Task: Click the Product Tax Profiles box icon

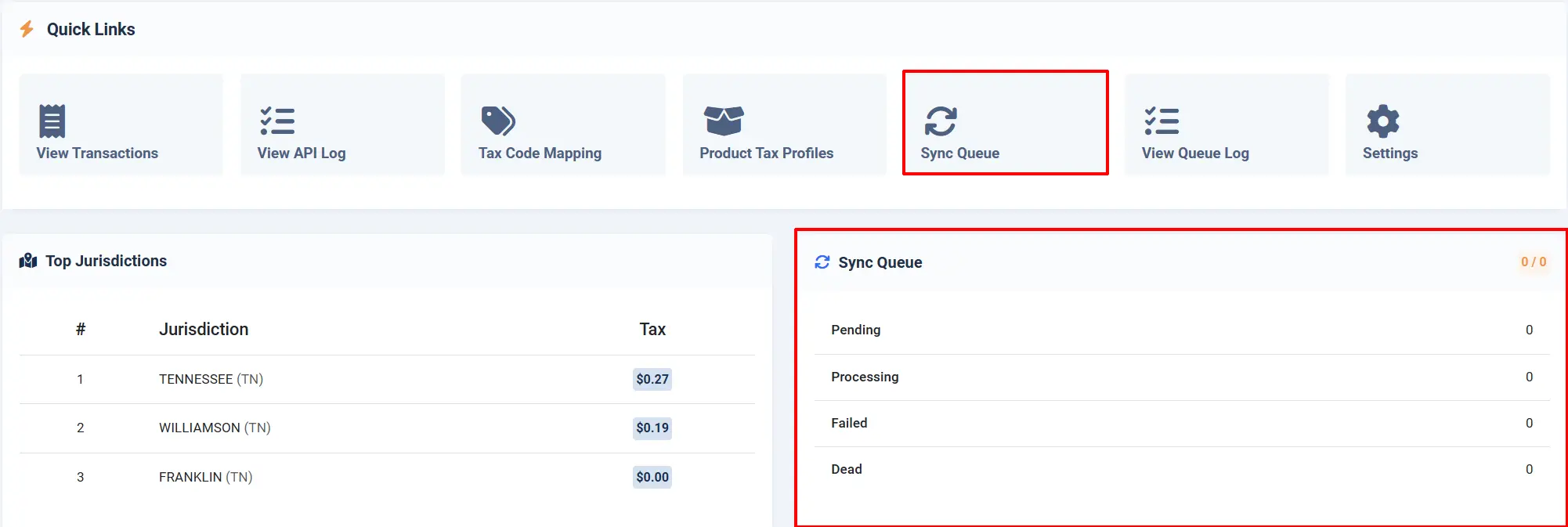Action: (724, 121)
